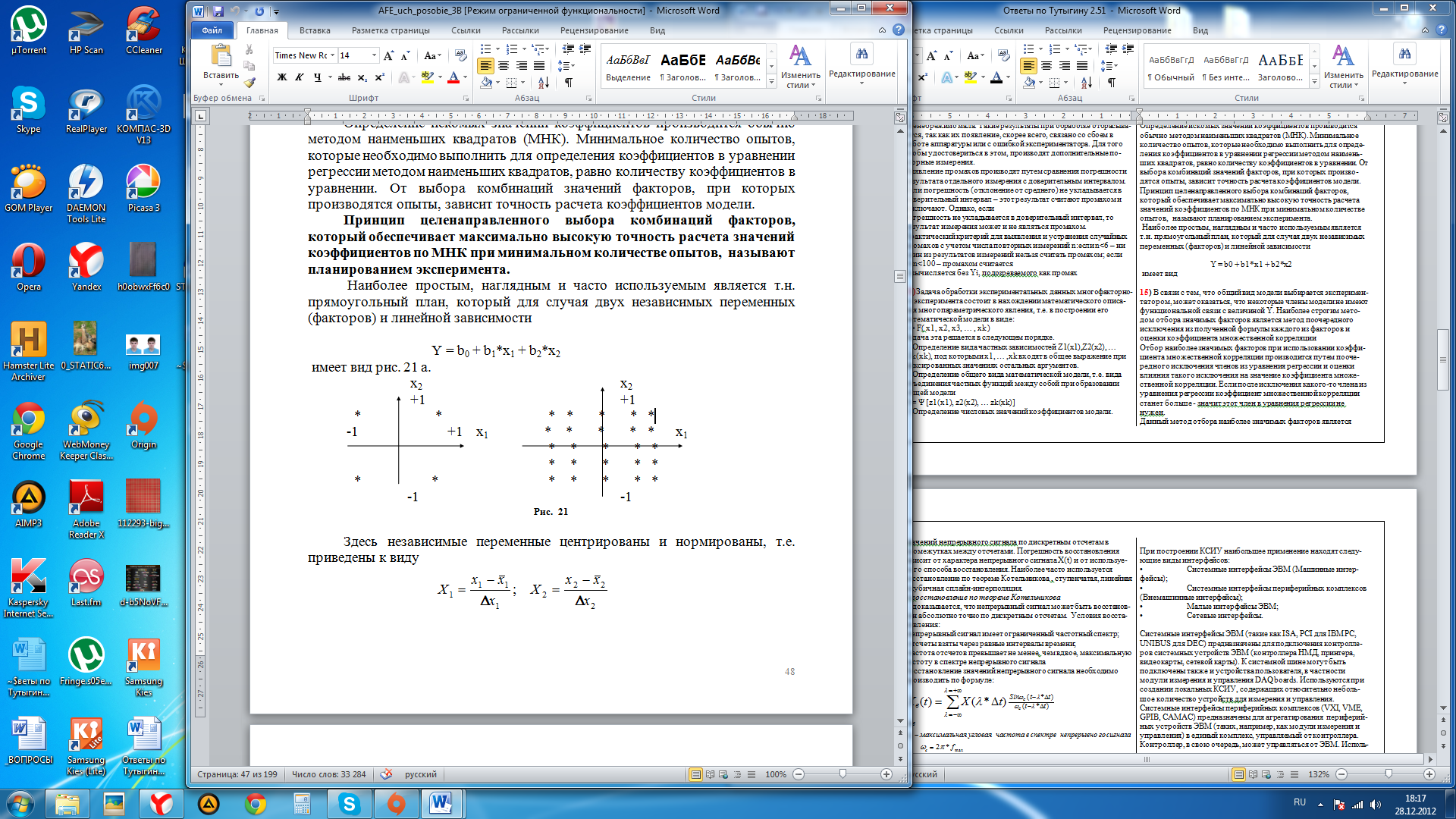The height and width of the screenshot is (819, 1456).
Task: Open the µTorrent desktop icon
Action: (x=29, y=31)
